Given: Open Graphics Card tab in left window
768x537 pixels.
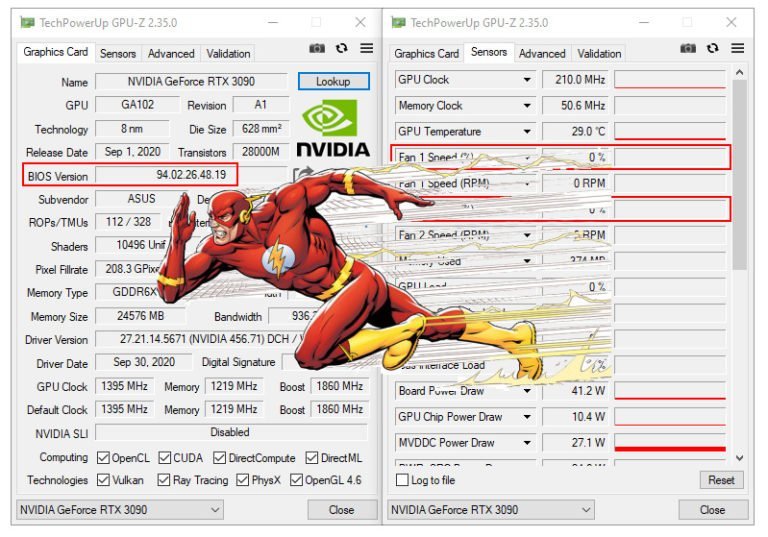Looking at the screenshot, I should click(55, 52).
